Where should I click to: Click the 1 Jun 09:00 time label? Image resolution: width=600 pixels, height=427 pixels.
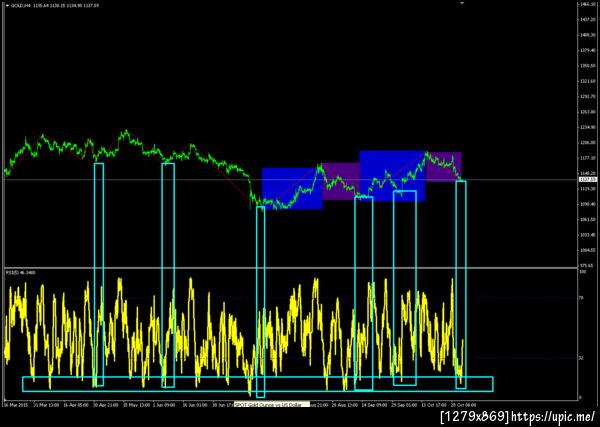(x=164, y=405)
